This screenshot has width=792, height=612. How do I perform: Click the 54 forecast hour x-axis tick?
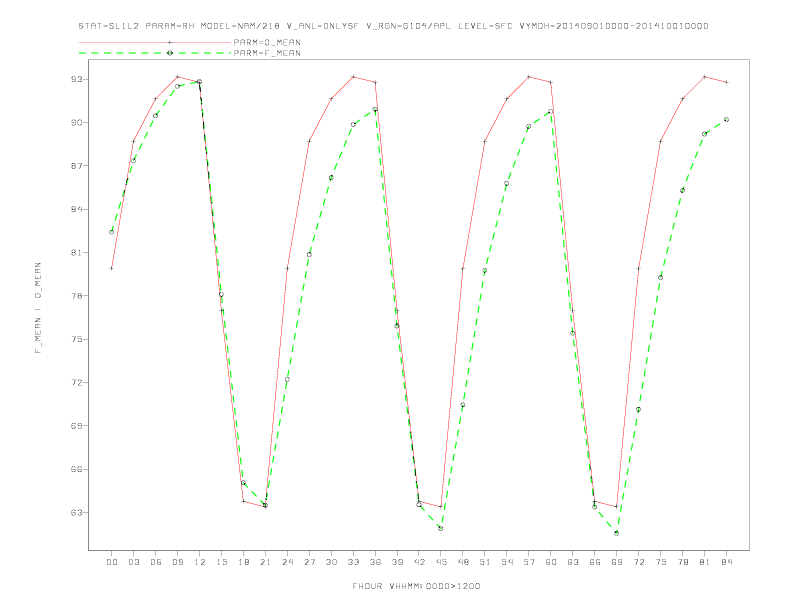click(507, 562)
